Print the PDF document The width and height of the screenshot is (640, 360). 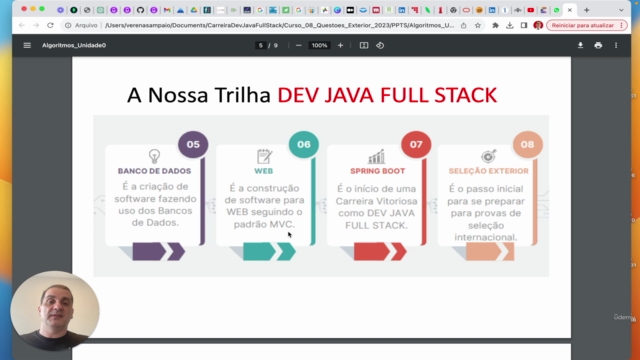point(598,45)
